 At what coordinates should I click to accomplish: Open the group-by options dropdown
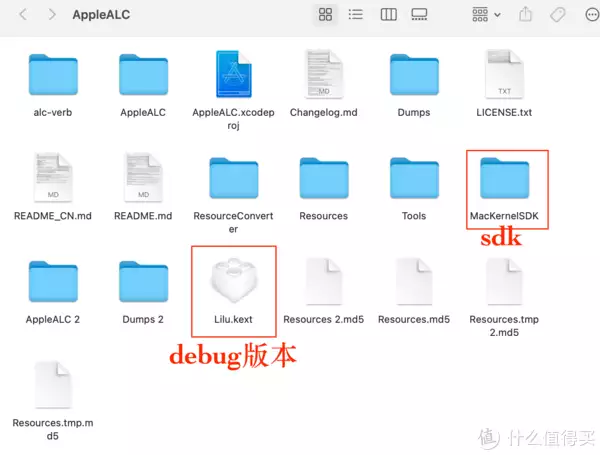click(486, 15)
